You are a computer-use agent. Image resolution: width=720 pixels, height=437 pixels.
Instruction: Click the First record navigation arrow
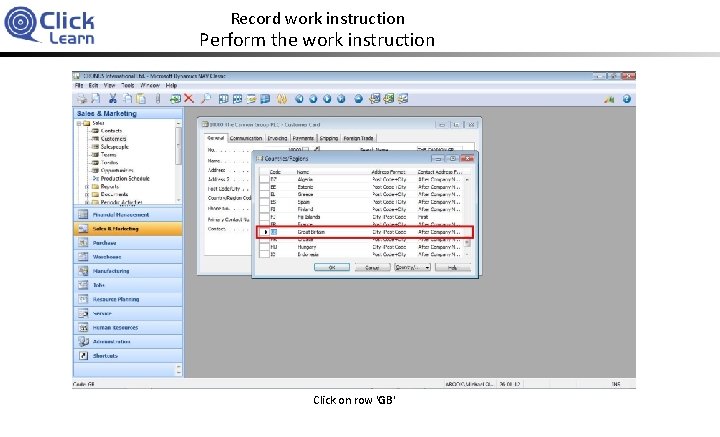(299, 99)
